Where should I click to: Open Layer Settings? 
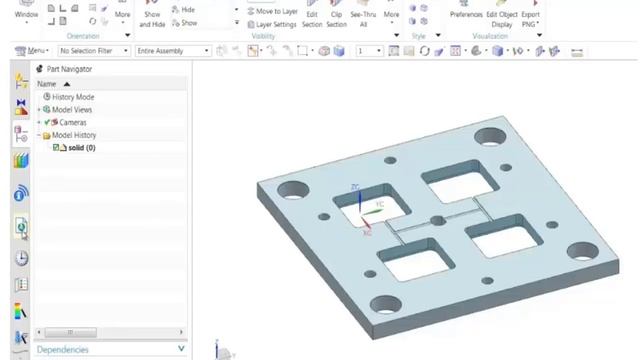tap(272, 24)
